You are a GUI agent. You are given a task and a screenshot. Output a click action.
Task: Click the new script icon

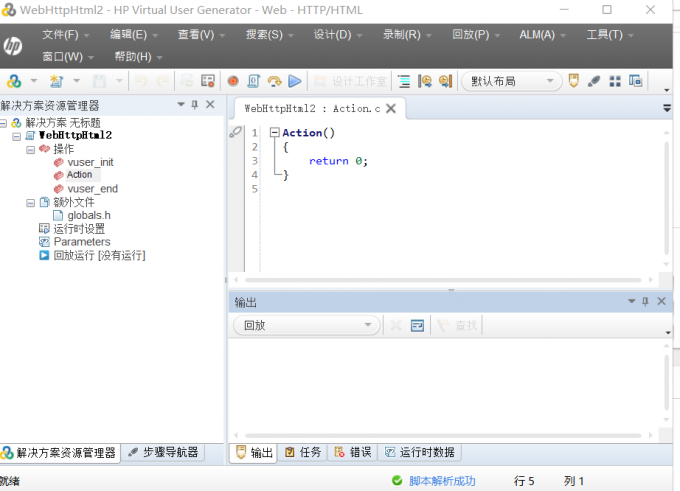(56, 81)
